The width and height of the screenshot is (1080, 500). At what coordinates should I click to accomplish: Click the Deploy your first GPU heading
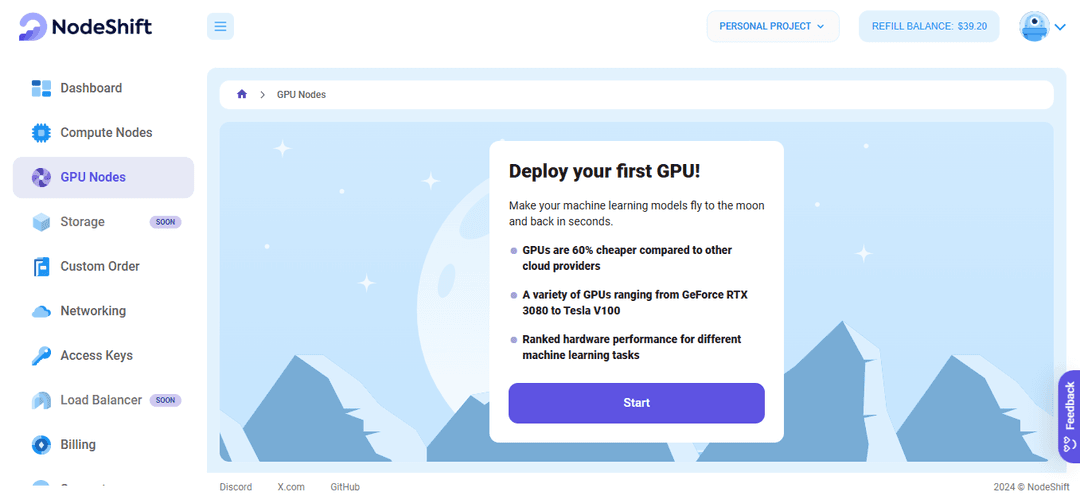click(x=604, y=171)
